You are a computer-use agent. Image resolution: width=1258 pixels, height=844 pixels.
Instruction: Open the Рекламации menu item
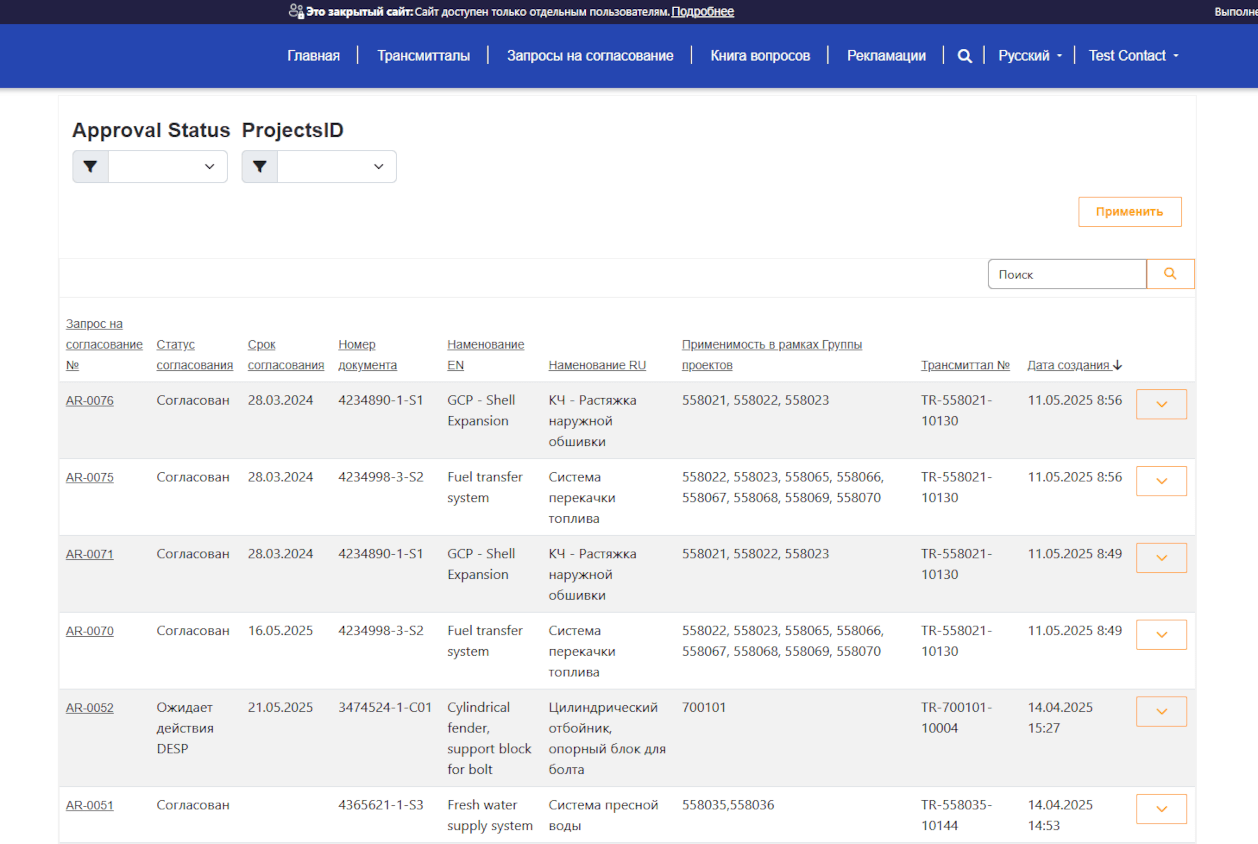pos(886,56)
